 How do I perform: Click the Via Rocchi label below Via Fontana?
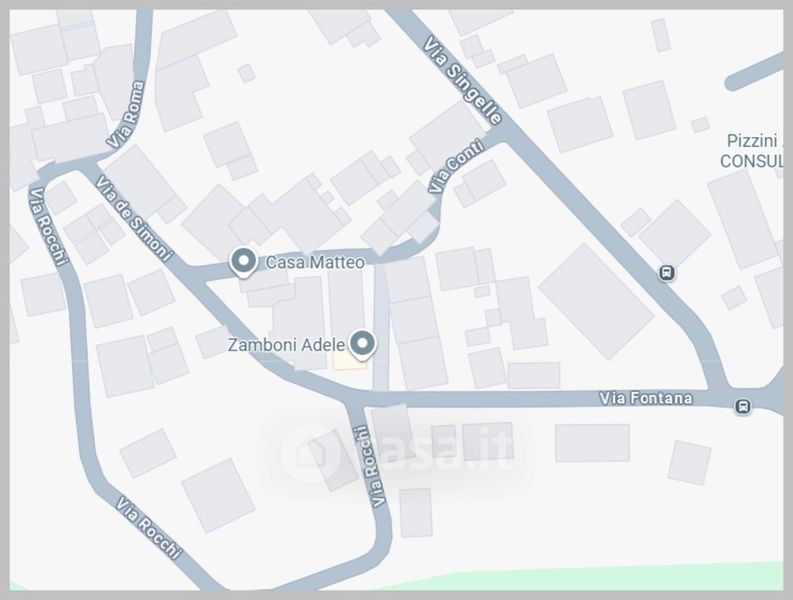pos(371,466)
